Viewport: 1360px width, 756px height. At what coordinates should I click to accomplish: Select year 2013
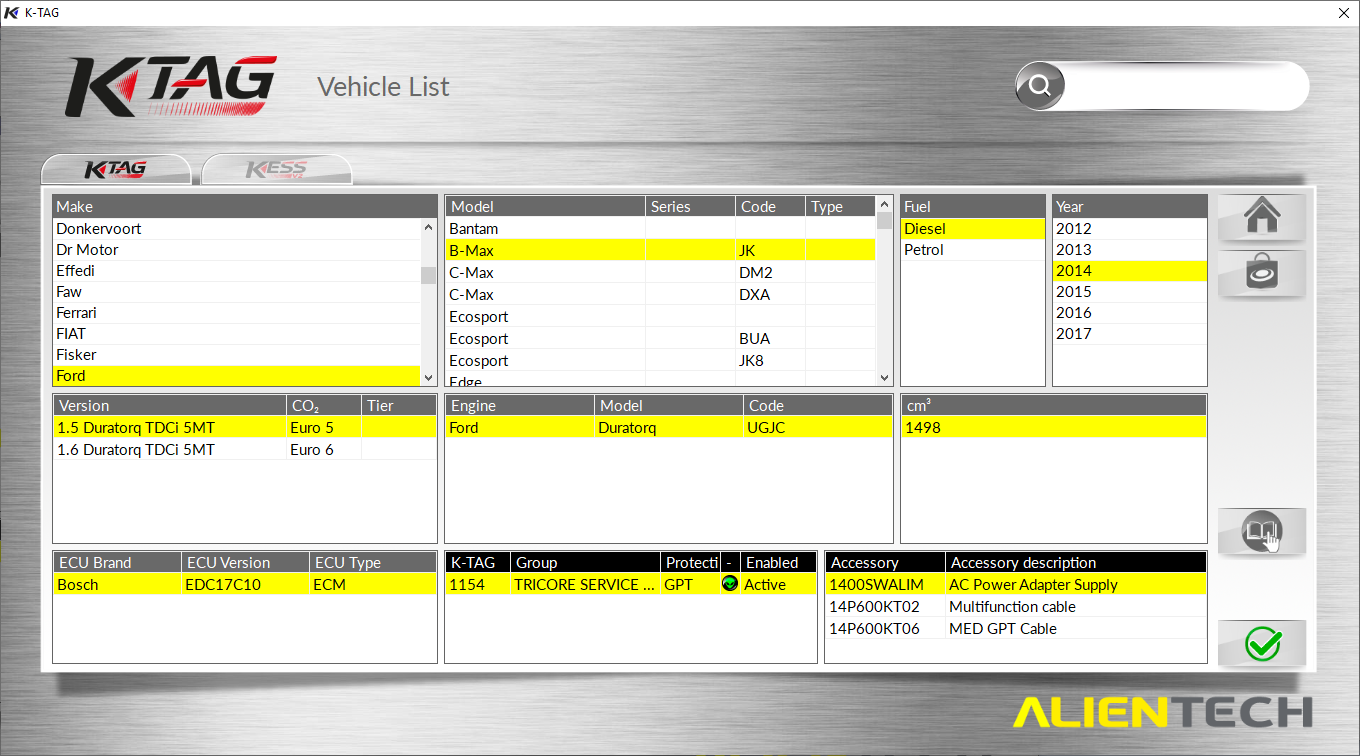click(1130, 249)
